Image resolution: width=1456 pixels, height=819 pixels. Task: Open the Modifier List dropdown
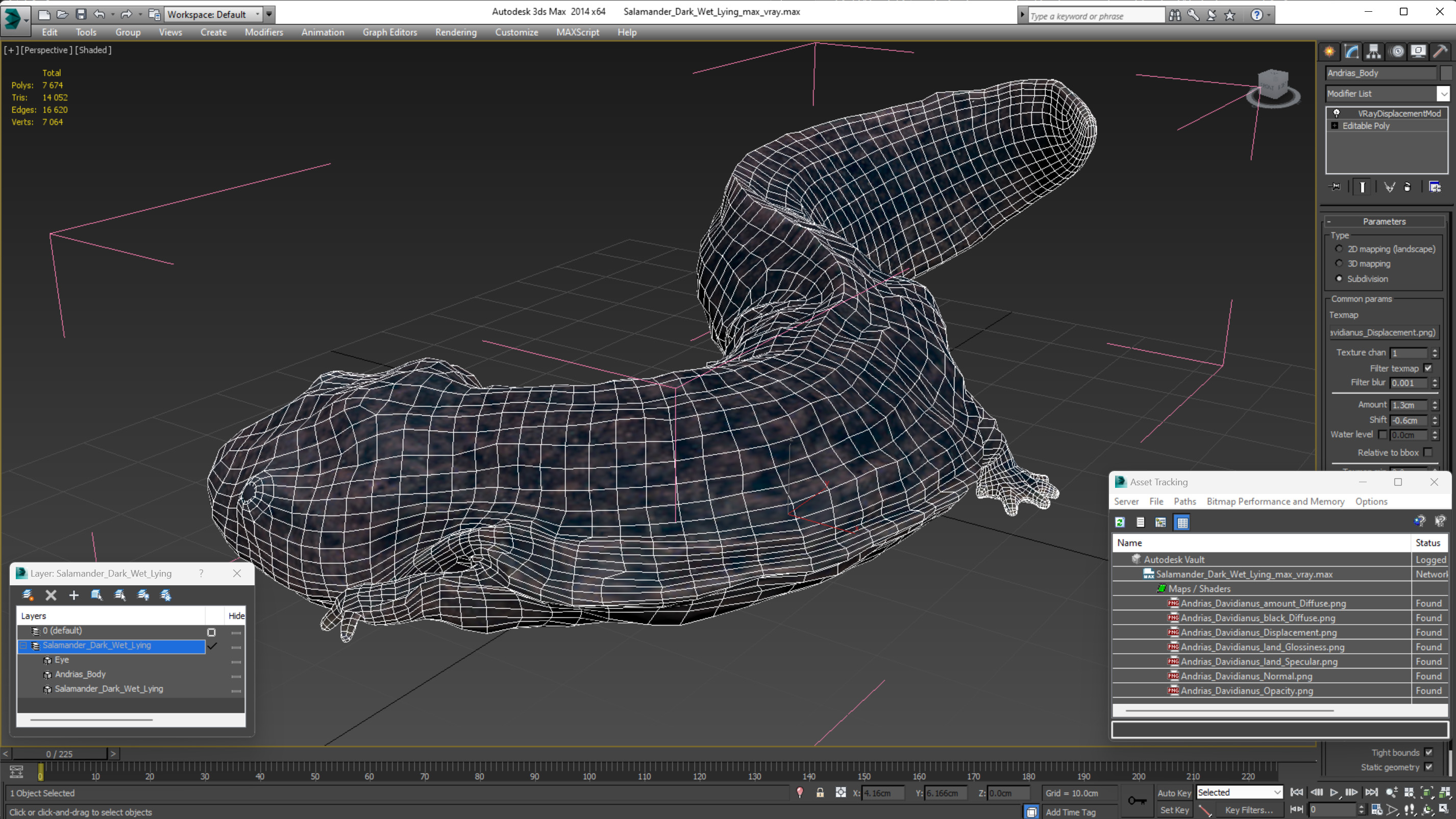(x=1443, y=93)
